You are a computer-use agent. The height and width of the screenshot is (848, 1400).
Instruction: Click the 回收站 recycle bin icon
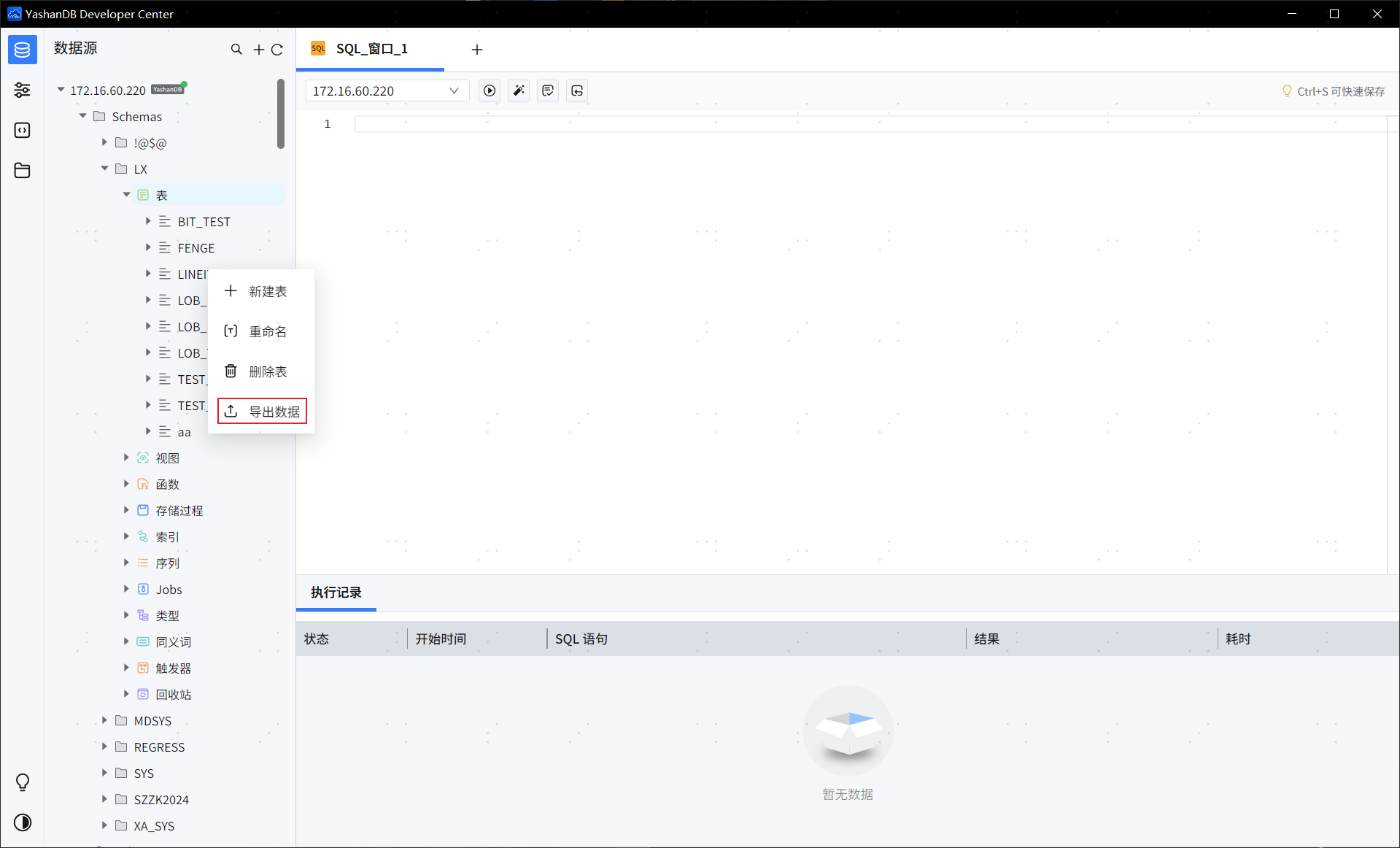pyautogui.click(x=143, y=694)
